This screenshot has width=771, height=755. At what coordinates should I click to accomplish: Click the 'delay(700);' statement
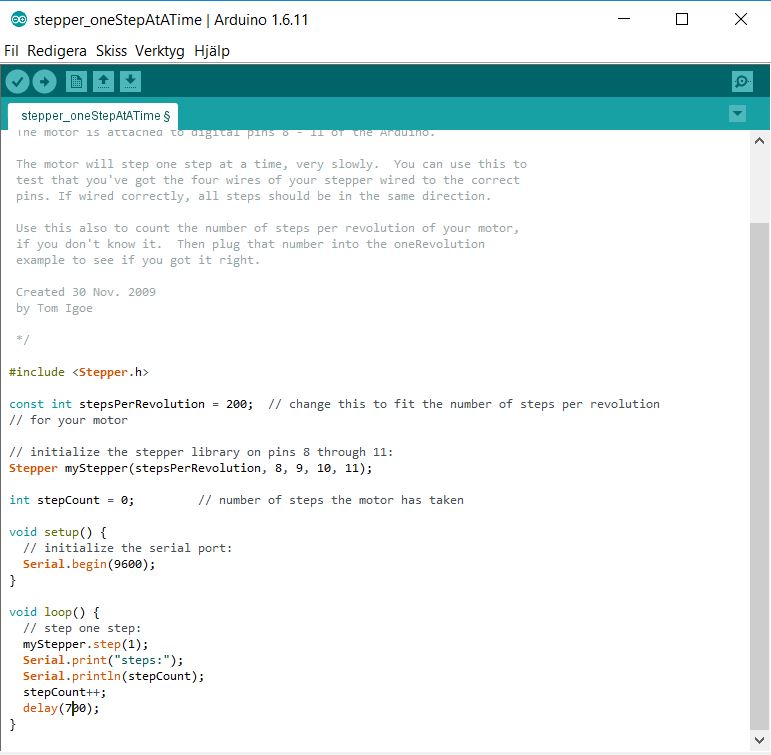[61, 708]
